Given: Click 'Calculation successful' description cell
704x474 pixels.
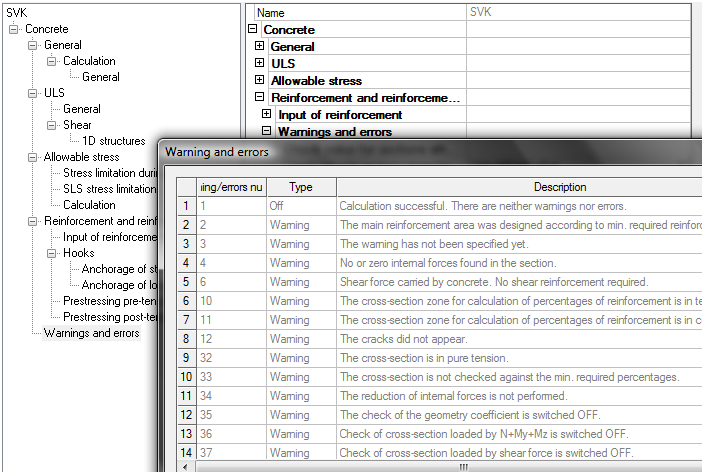Looking at the screenshot, I should 519,206.
